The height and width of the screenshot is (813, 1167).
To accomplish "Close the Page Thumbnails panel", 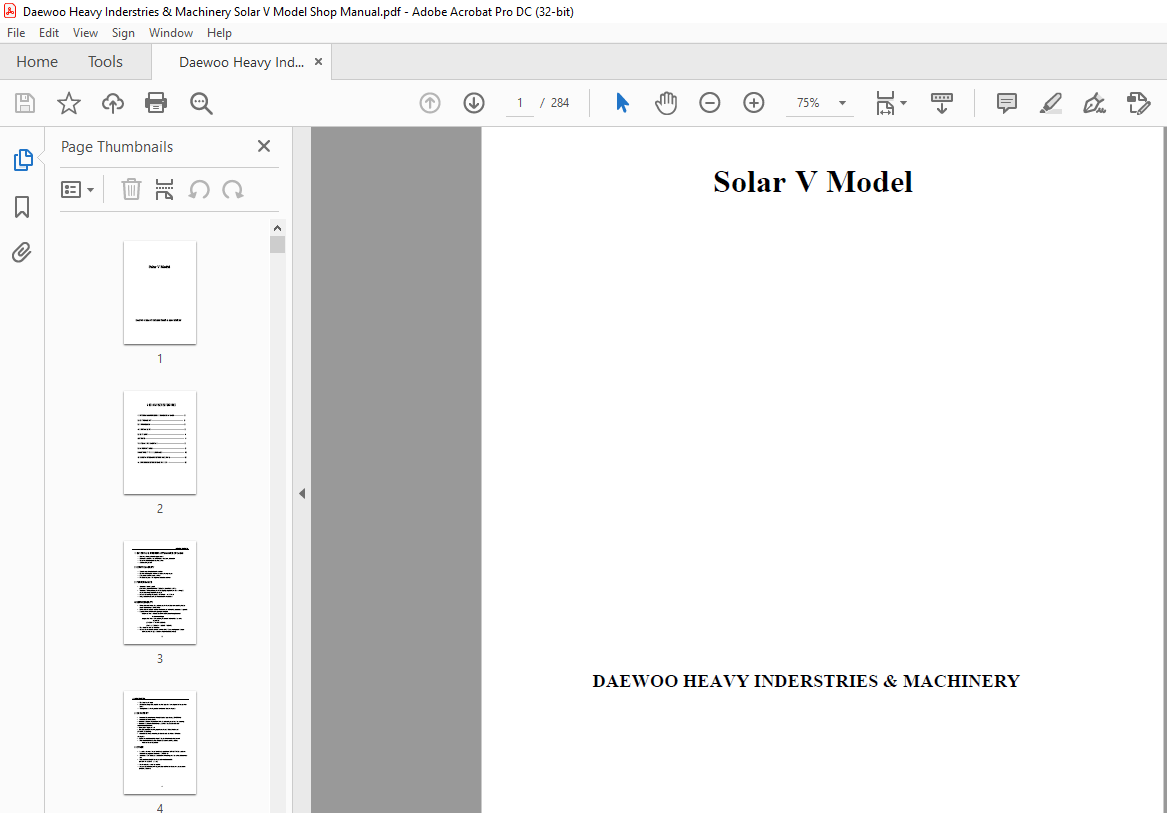I will (x=264, y=147).
